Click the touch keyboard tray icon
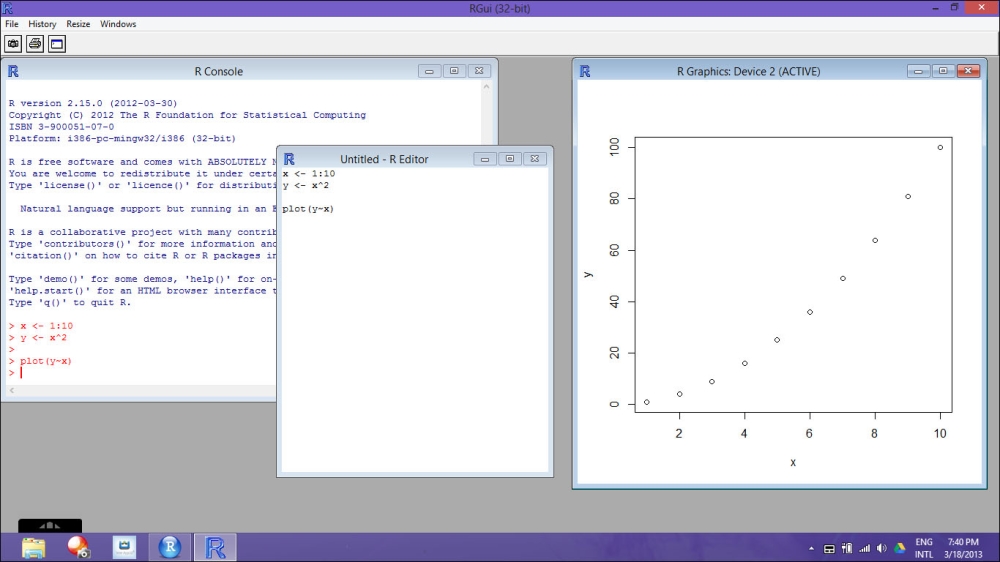Viewport: 1000px width, 562px height. [829, 549]
